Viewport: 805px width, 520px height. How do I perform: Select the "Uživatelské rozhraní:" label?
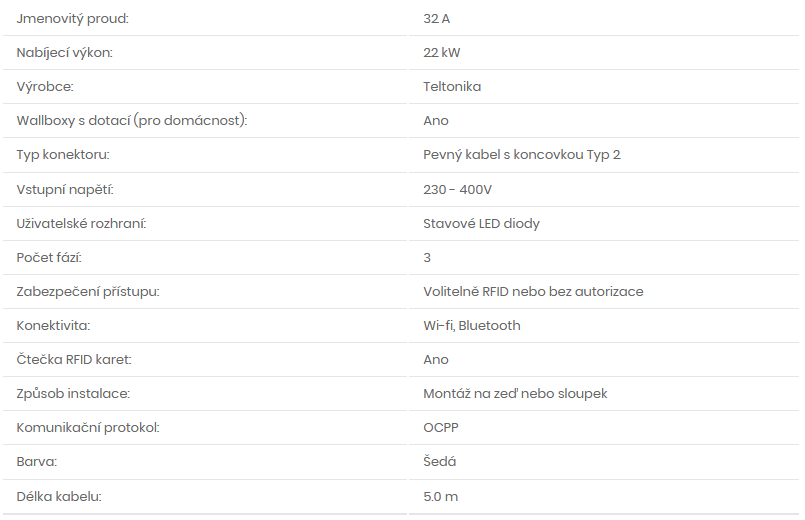82,223
